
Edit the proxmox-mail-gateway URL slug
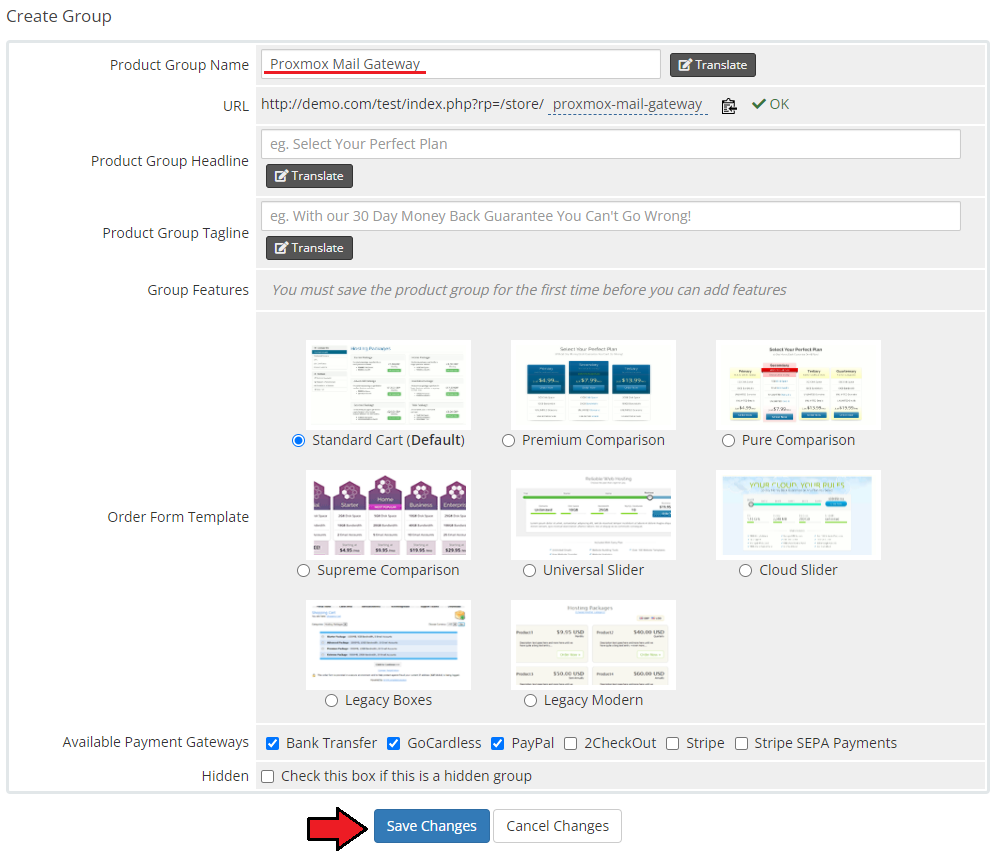[x=628, y=104]
